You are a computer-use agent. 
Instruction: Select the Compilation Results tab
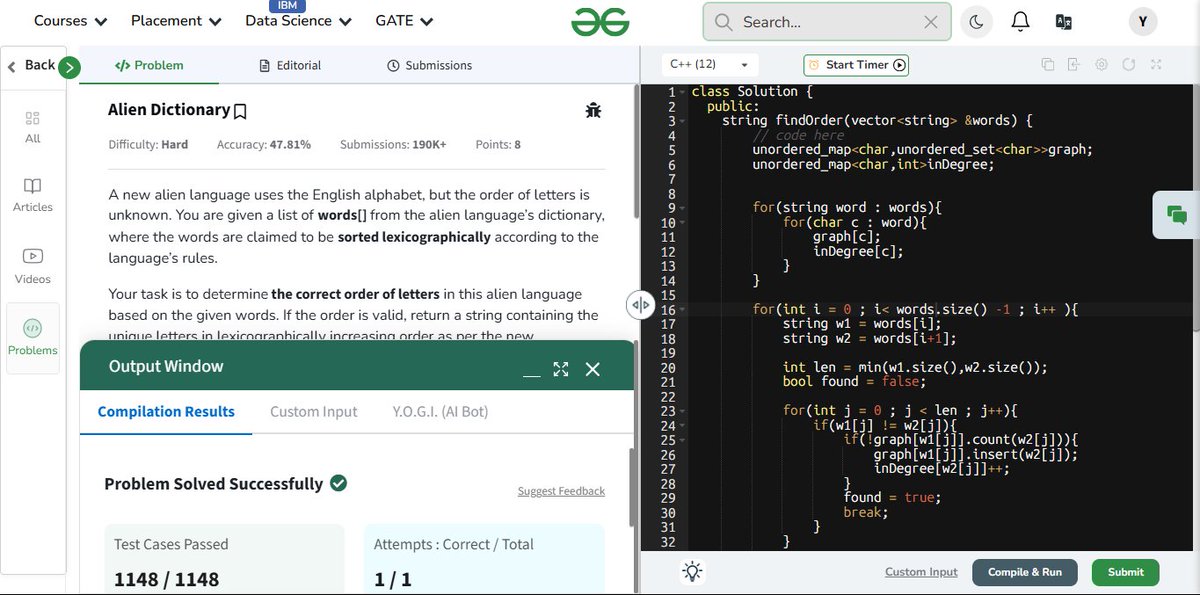[166, 411]
